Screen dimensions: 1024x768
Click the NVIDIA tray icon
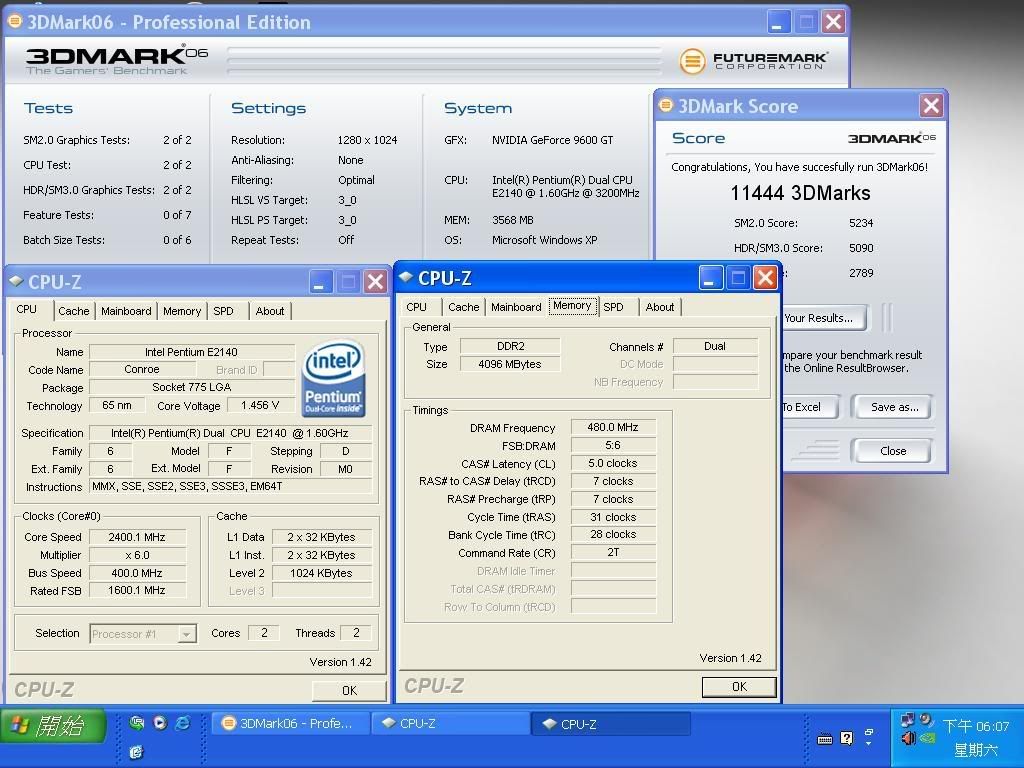coord(927,739)
